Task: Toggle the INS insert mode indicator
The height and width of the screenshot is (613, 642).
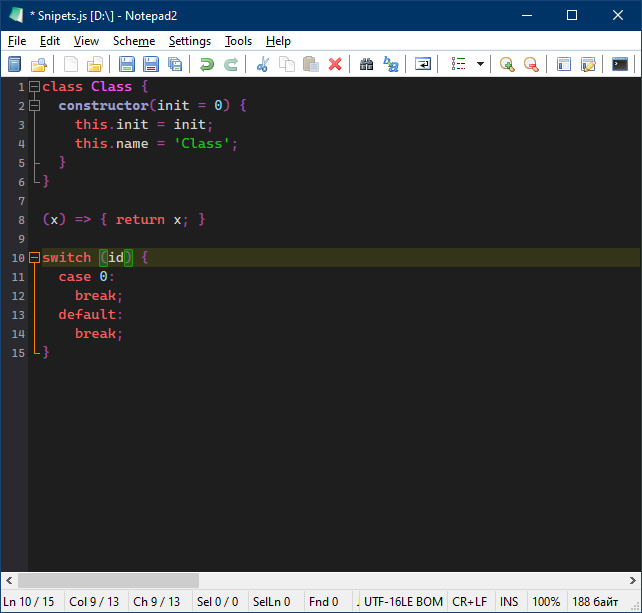Action: coord(509,602)
